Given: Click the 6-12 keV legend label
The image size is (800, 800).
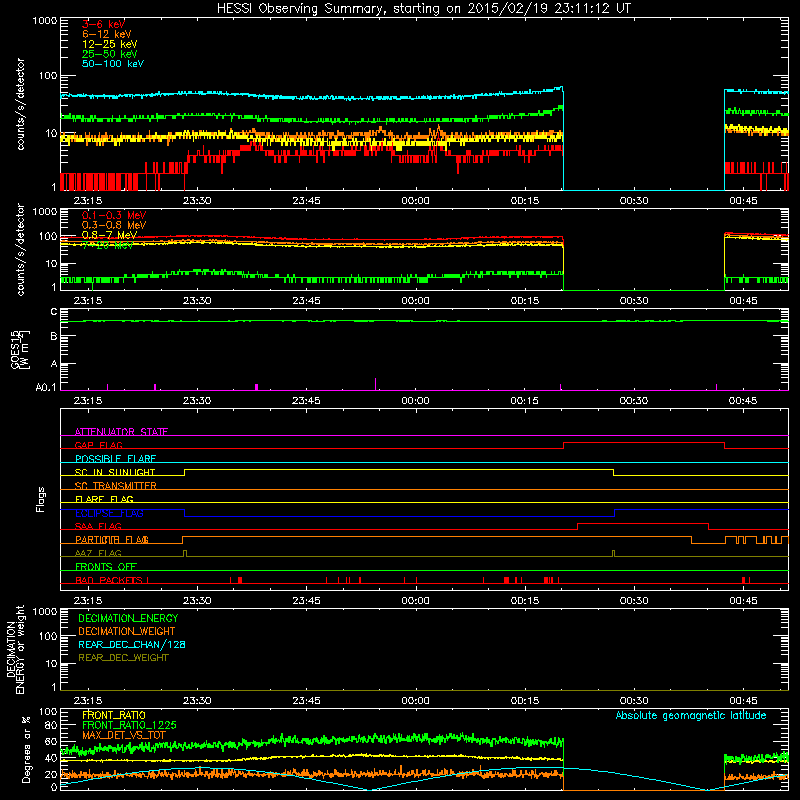Looking at the screenshot, I should 107,34.
